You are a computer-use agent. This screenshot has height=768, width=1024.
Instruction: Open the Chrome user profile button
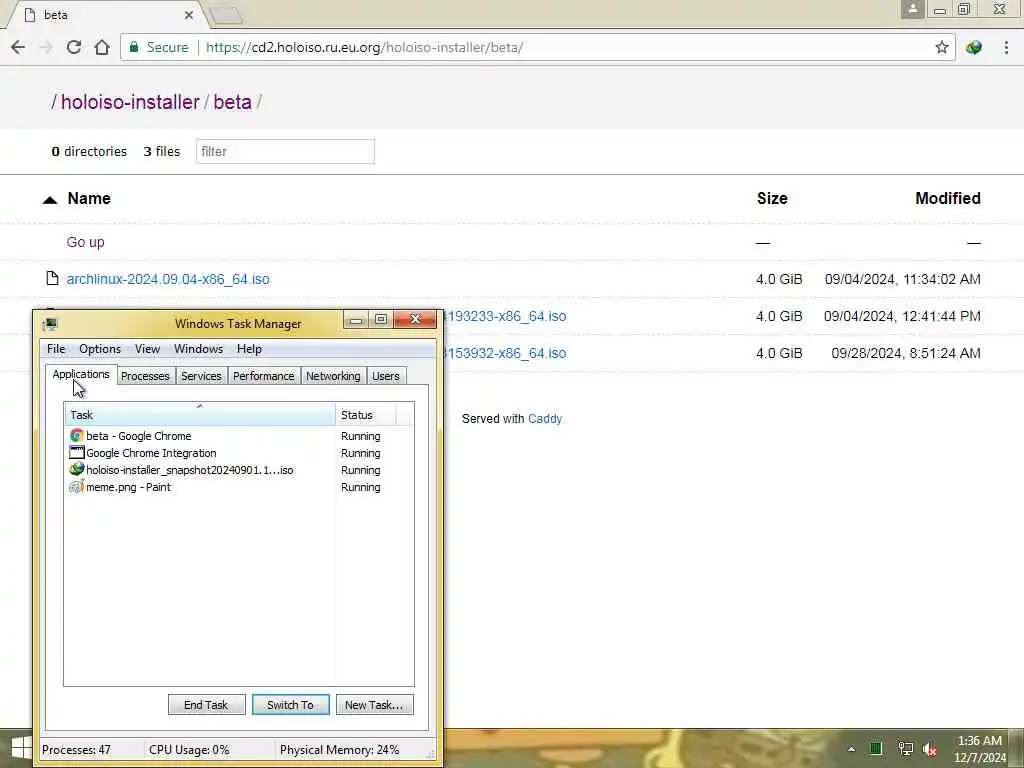pos(912,9)
